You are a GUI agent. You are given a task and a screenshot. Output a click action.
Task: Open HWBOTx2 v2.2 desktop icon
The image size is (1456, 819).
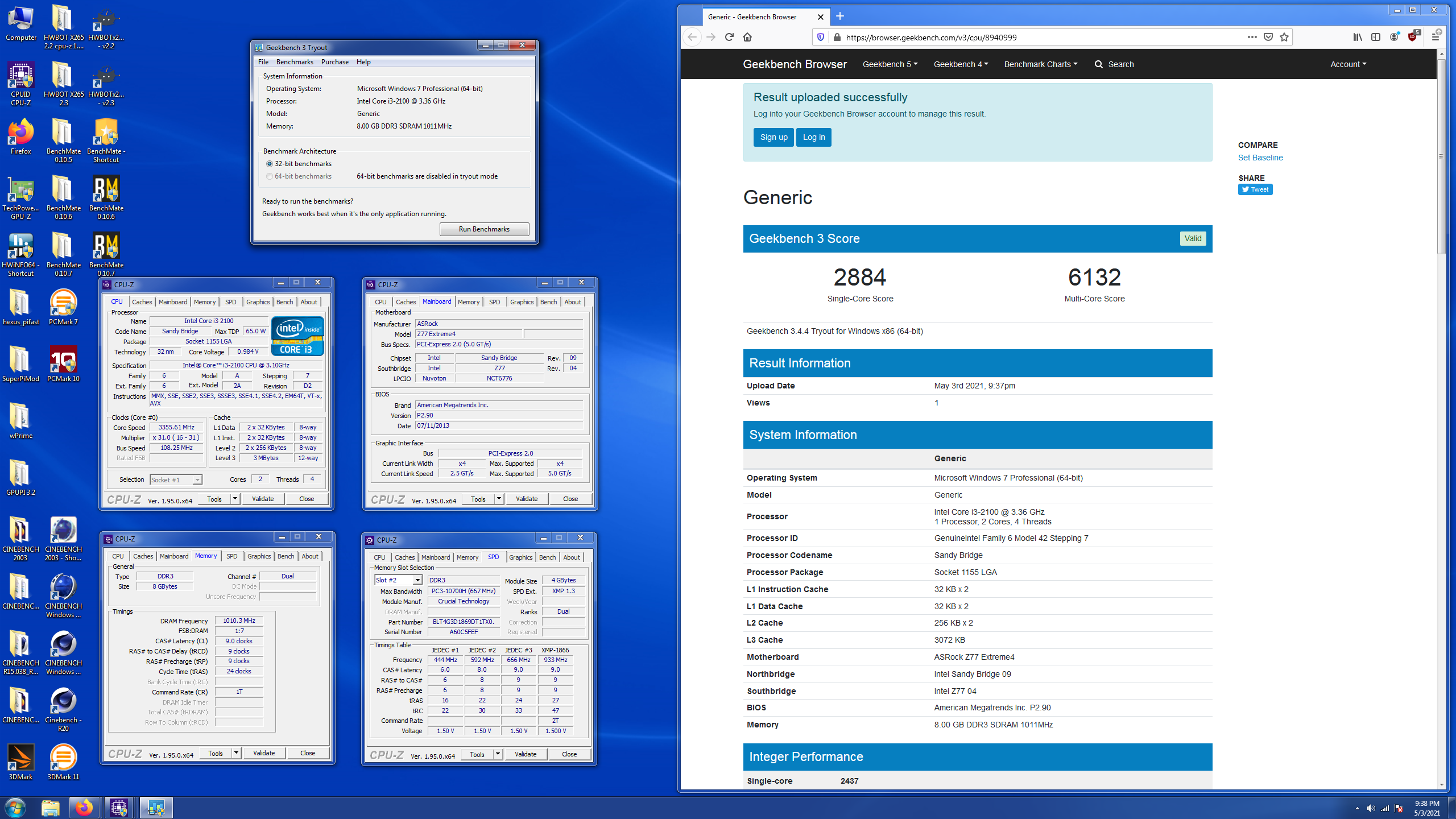pyautogui.click(x=106, y=27)
